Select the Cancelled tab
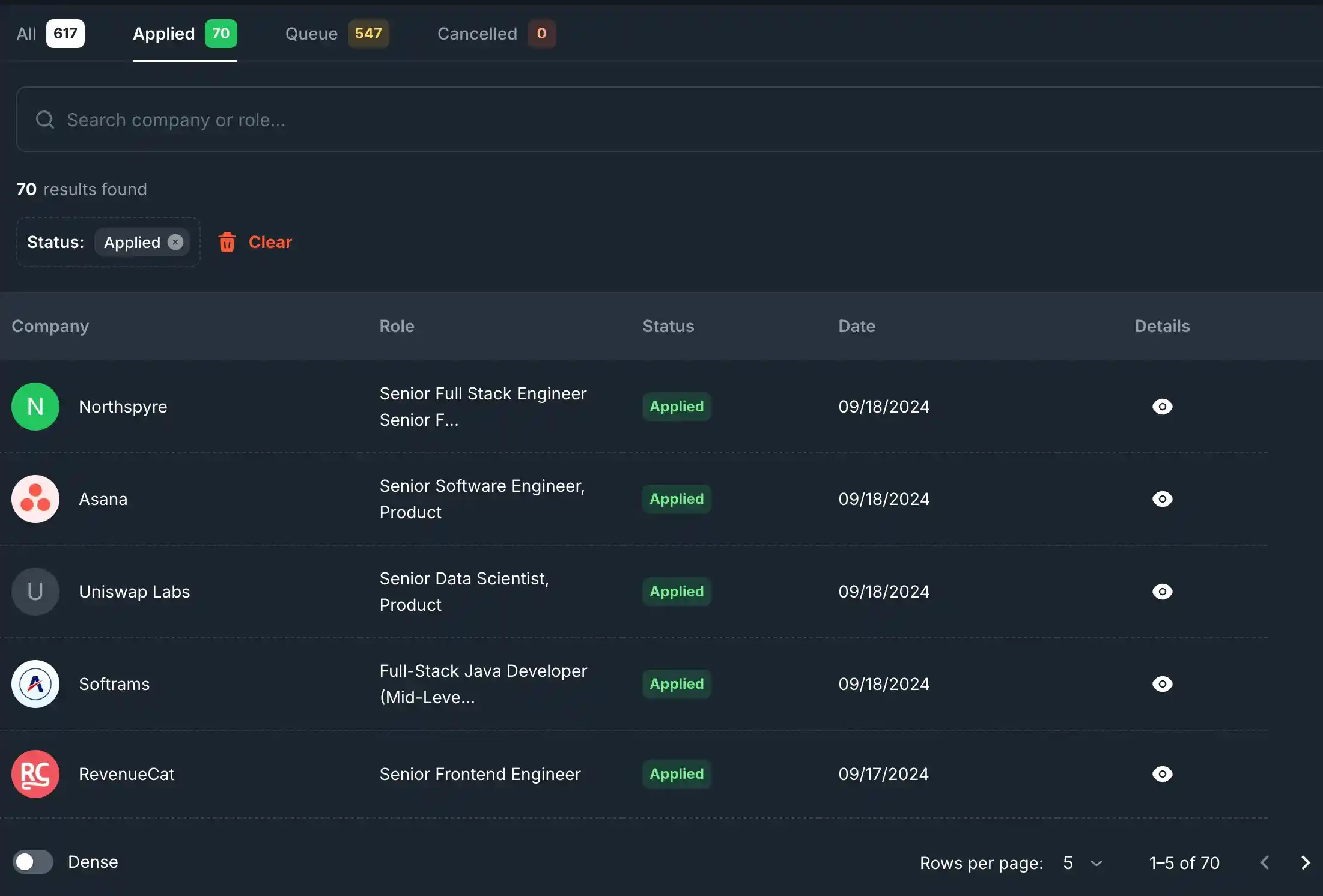 [x=477, y=34]
